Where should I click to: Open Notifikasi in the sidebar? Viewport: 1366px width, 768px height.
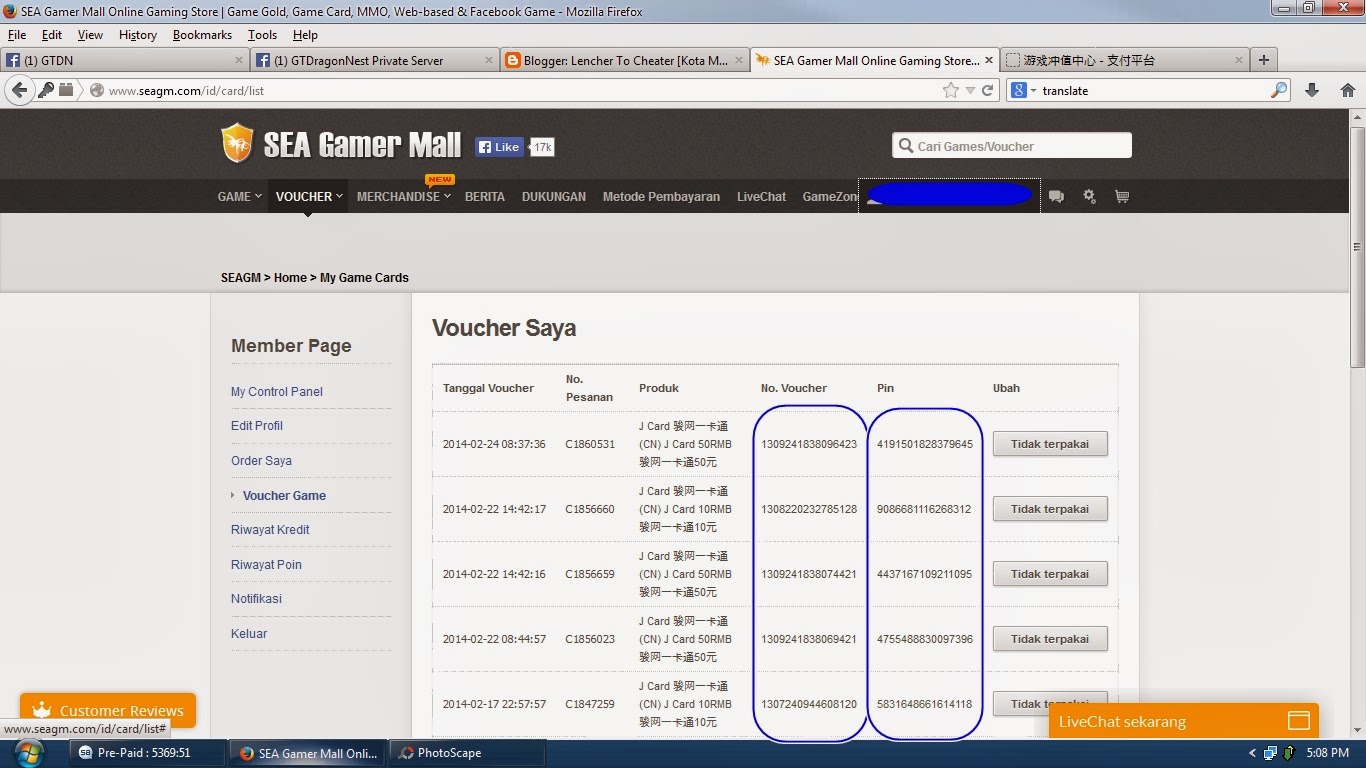pyautogui.click(x=256, y=599)
